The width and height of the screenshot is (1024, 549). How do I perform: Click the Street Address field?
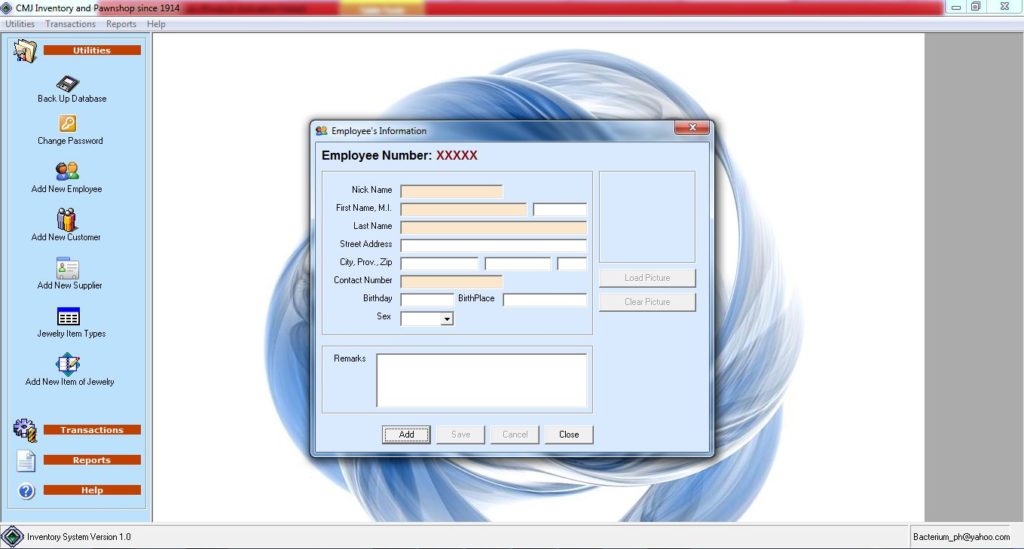coord(494,245)
